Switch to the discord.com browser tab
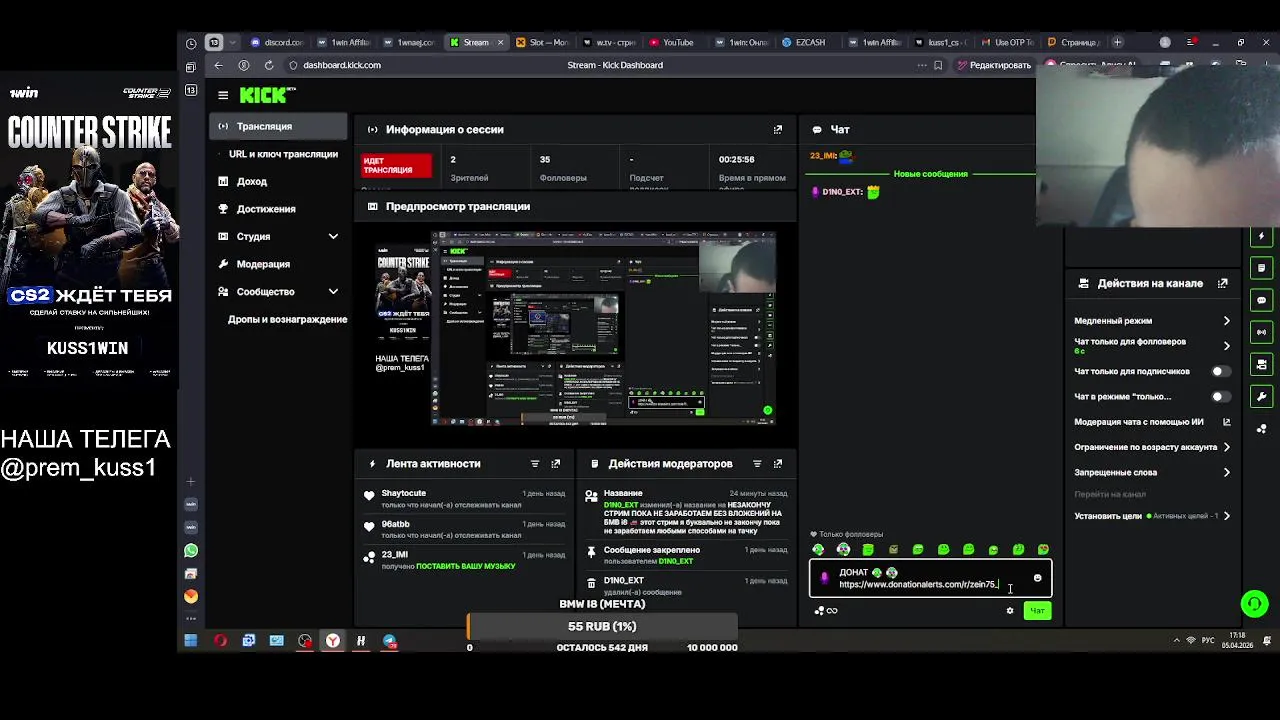1280x720 pixels. tap(277, 43)
